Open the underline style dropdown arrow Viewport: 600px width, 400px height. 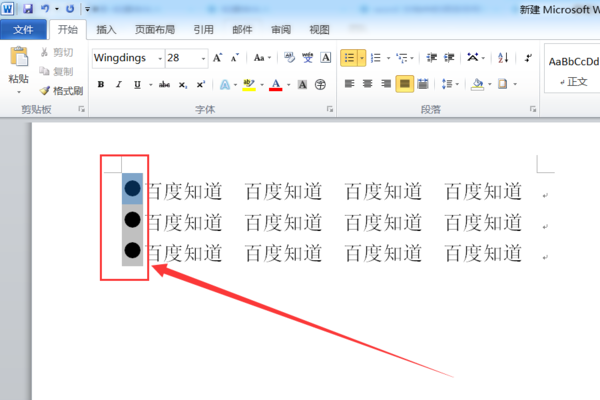[151, 85]
